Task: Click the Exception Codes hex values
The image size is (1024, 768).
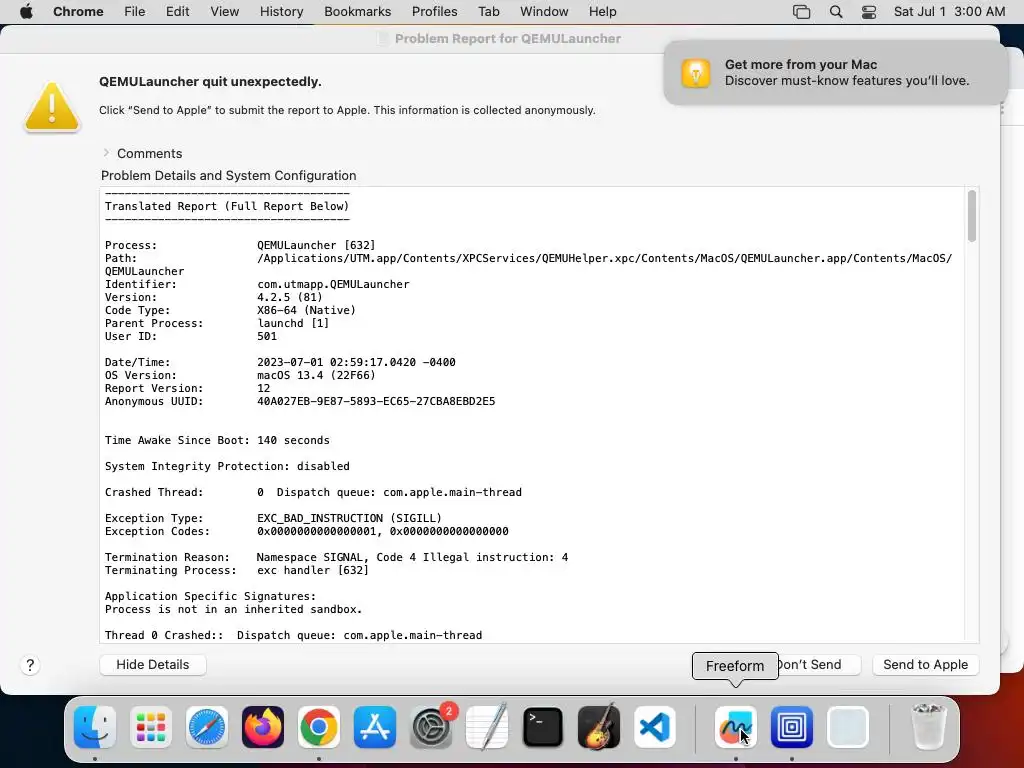Action: tap(383, 532)
